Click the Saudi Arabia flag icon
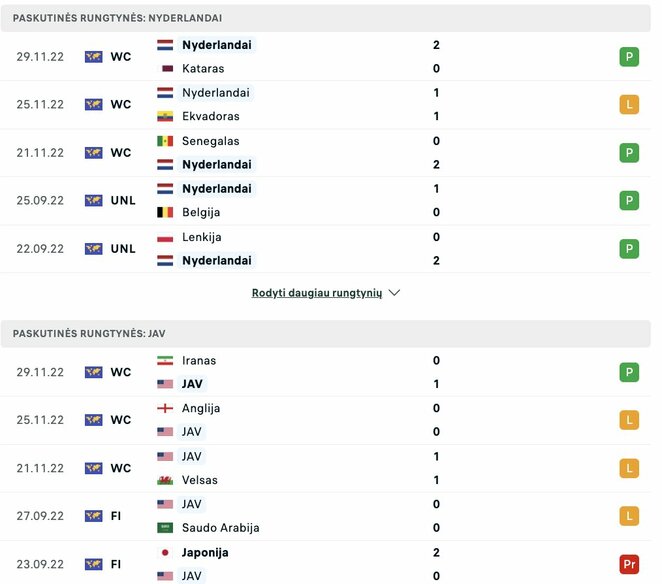 point(166,528)
